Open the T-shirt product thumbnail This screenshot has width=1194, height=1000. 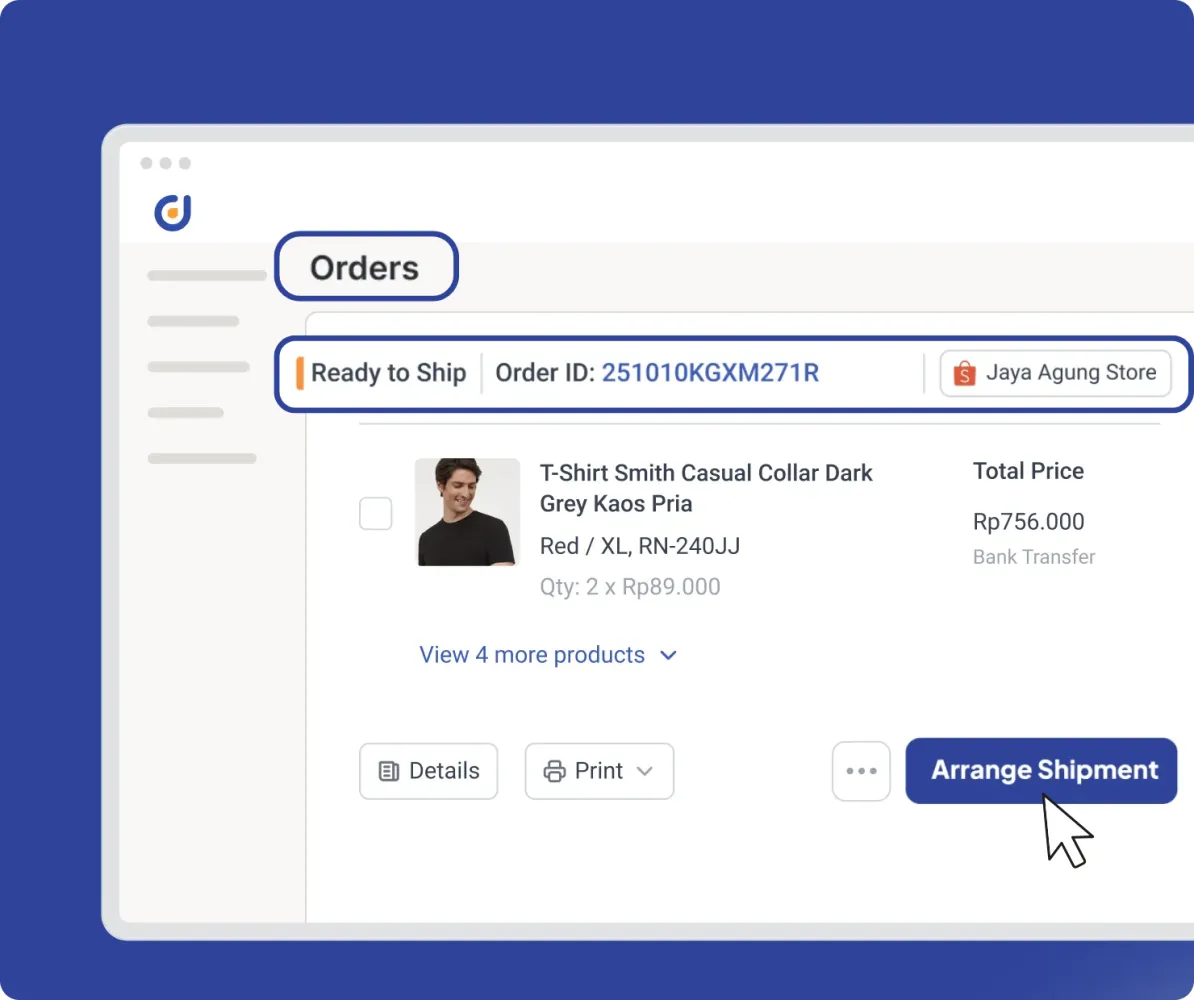[468, 512]
